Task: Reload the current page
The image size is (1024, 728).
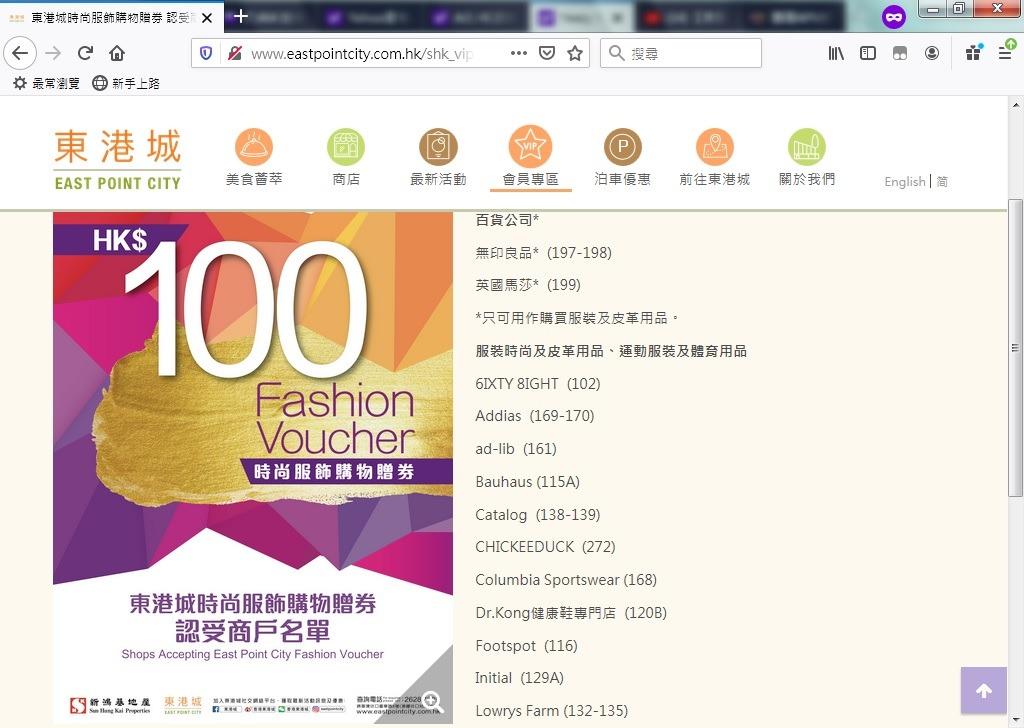Action: [x=86, y=53]
